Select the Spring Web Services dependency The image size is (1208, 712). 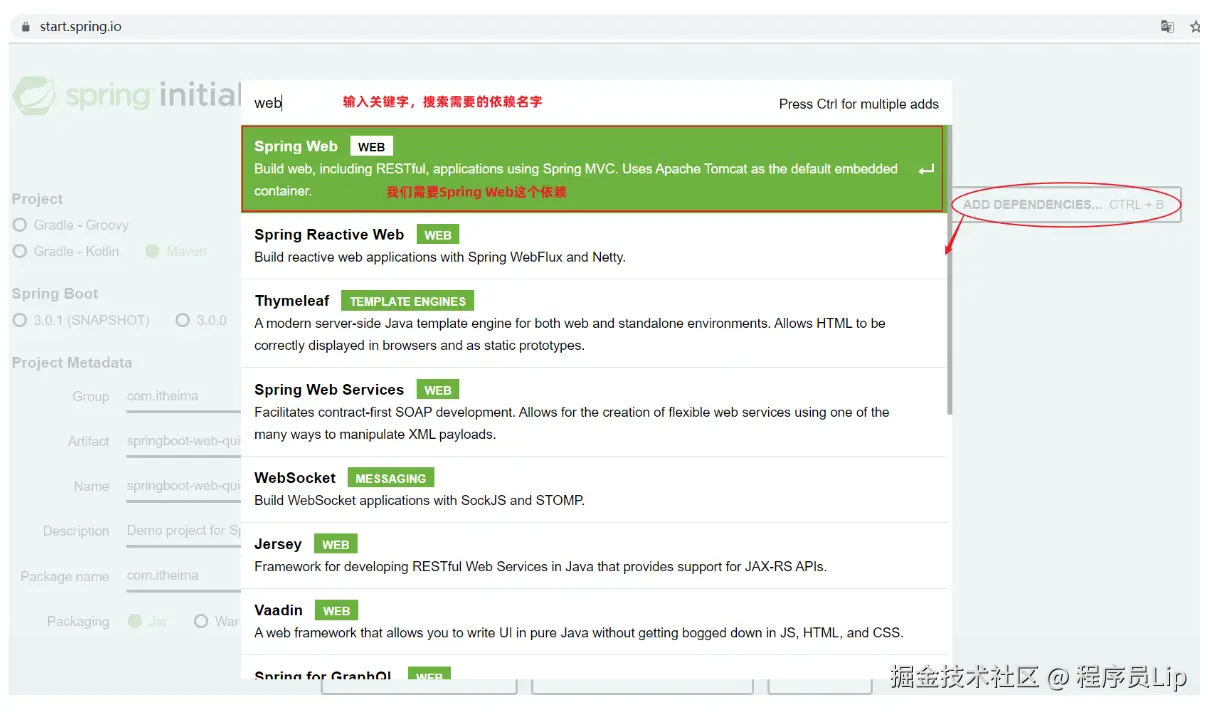594,412
